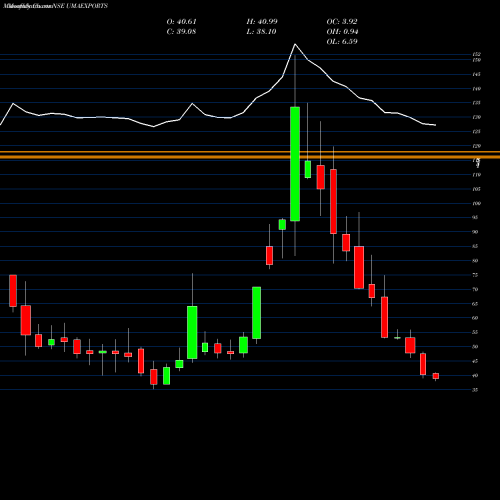Screen dimensions: 500x500
Task: Click the 50 price axis label
Action: point(475,347)
